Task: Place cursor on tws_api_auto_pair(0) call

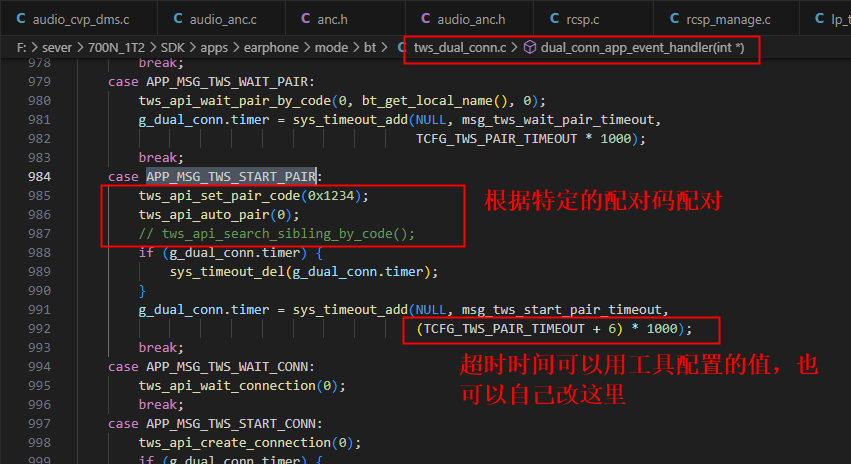Action: pyautogui.click(x=219, y=214)
